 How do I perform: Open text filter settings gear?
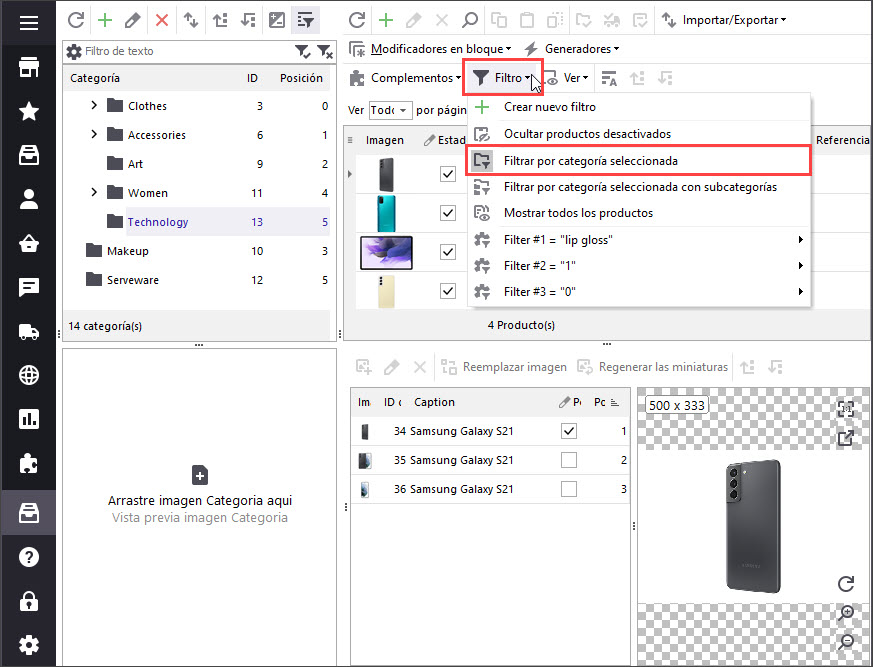pyautogui.click(x=73, y=52)
